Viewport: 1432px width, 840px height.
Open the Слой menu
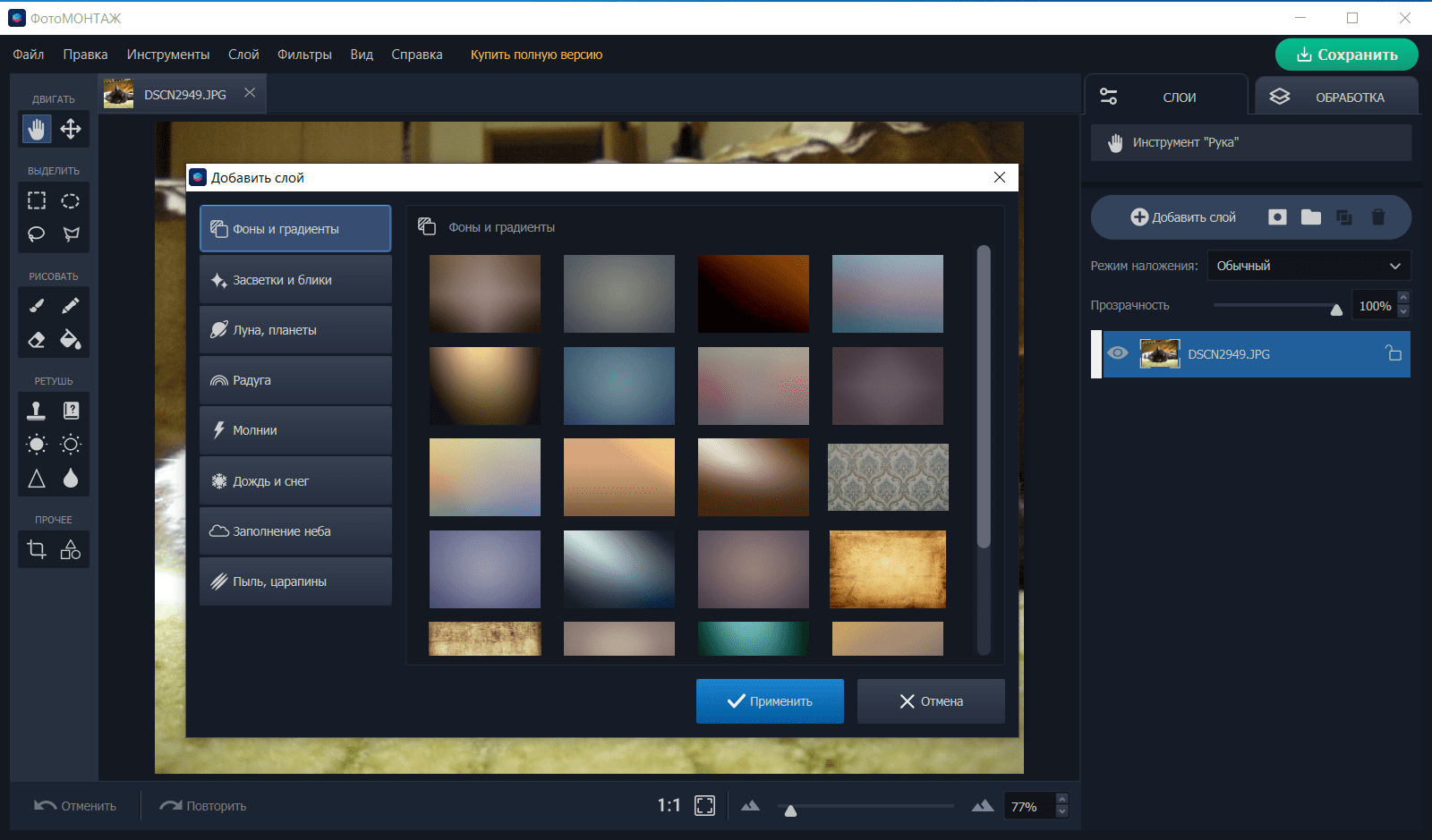tap(243, 55)
